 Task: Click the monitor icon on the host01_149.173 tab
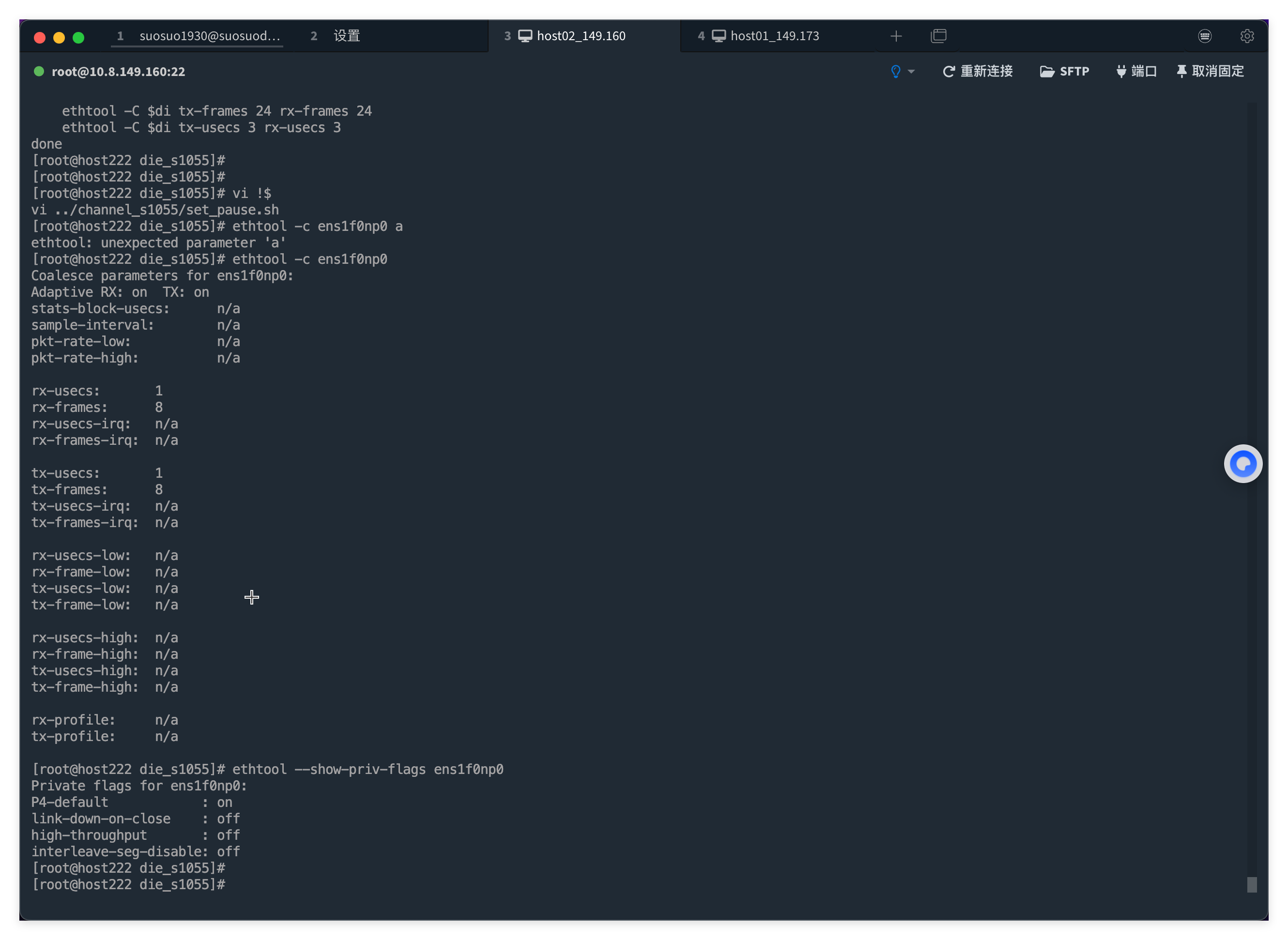[x=718, y=36]
